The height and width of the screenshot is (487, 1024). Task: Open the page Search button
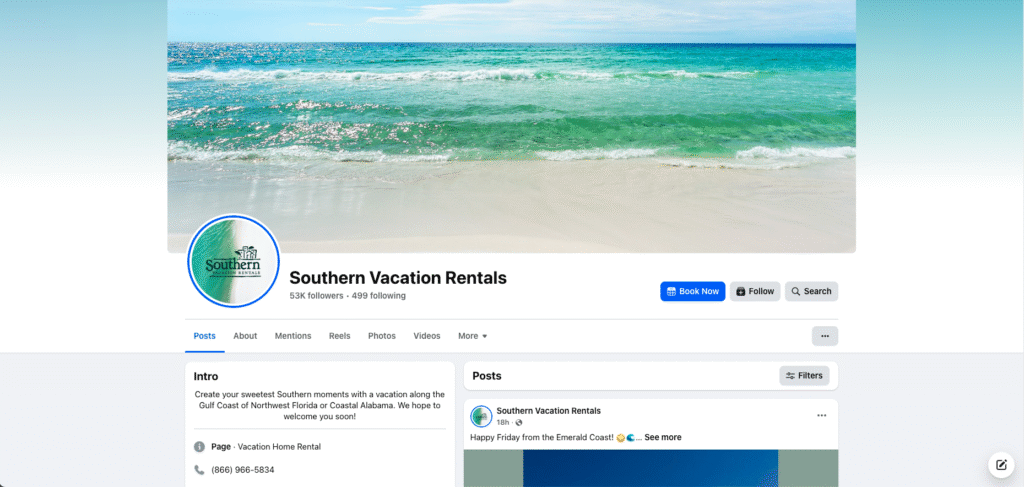[811, 291]
